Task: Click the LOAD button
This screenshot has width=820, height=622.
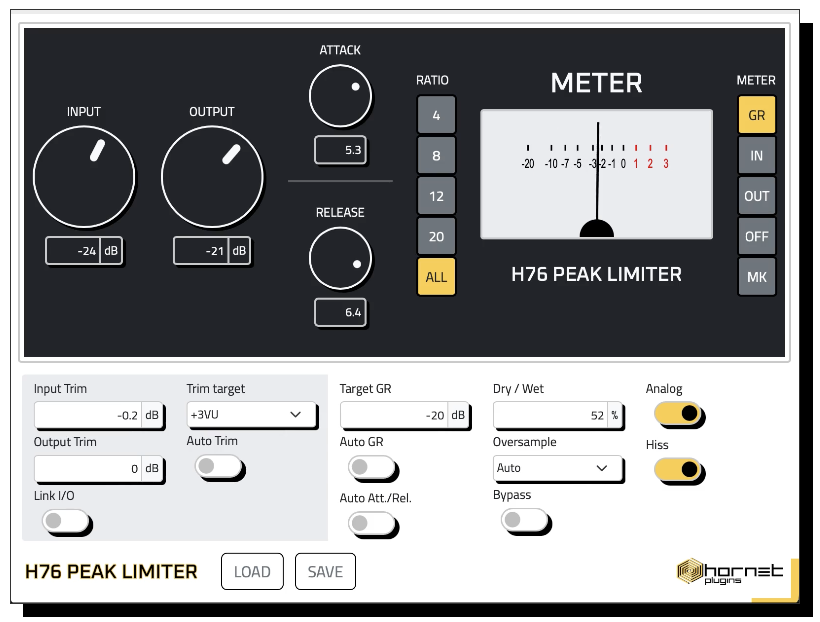Action: pyautogui.click(x=252, y=572)
